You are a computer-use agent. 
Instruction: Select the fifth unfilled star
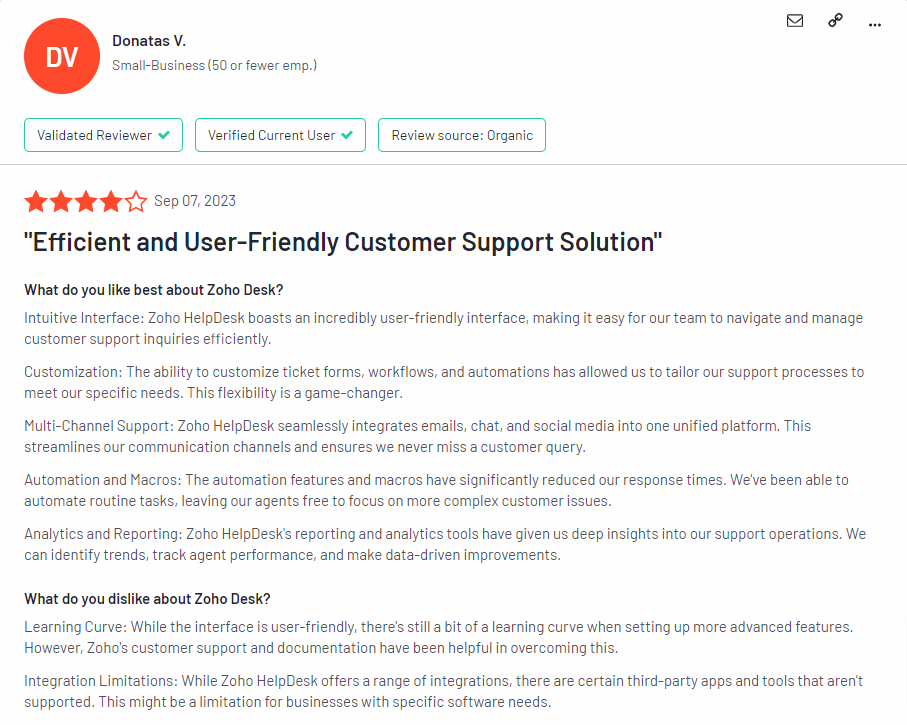(x=136, y=201)
